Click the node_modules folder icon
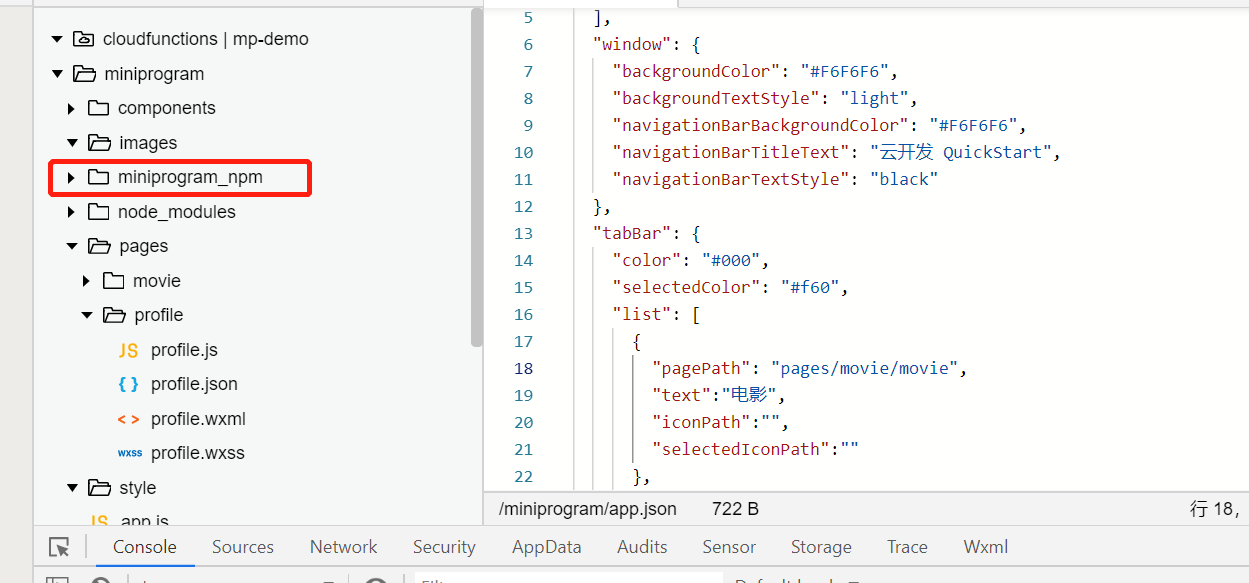 (98, 212)
